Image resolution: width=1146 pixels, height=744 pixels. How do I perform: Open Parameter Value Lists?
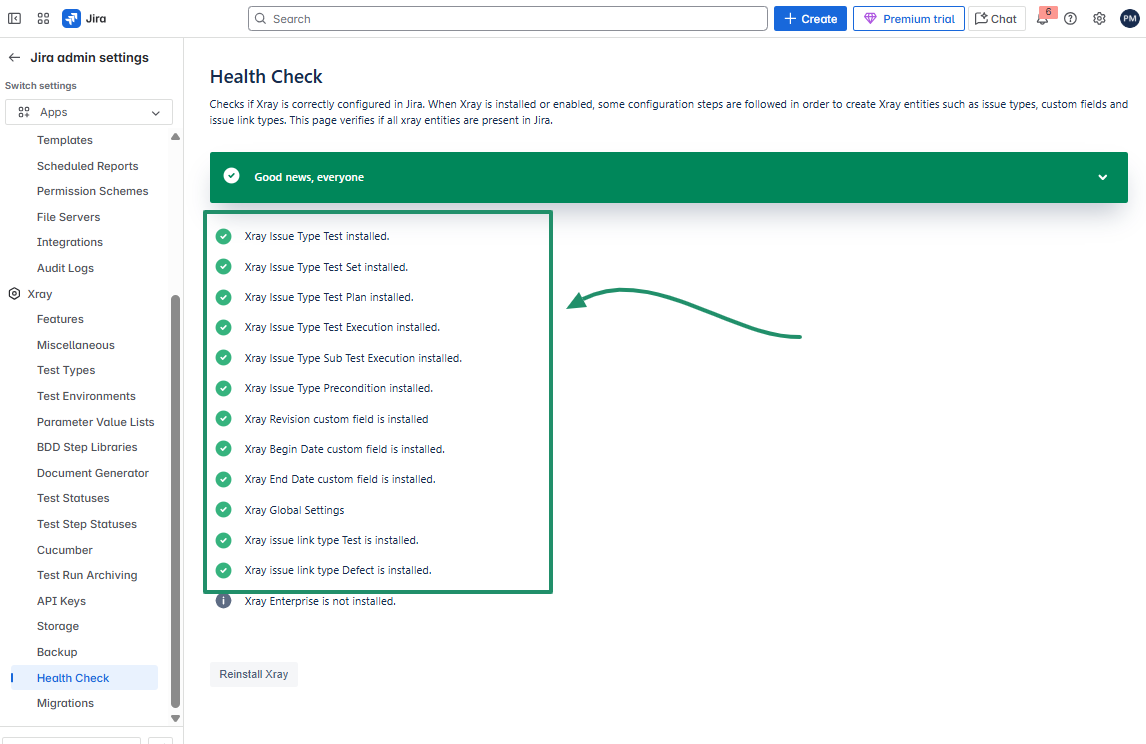pos(96,422)
